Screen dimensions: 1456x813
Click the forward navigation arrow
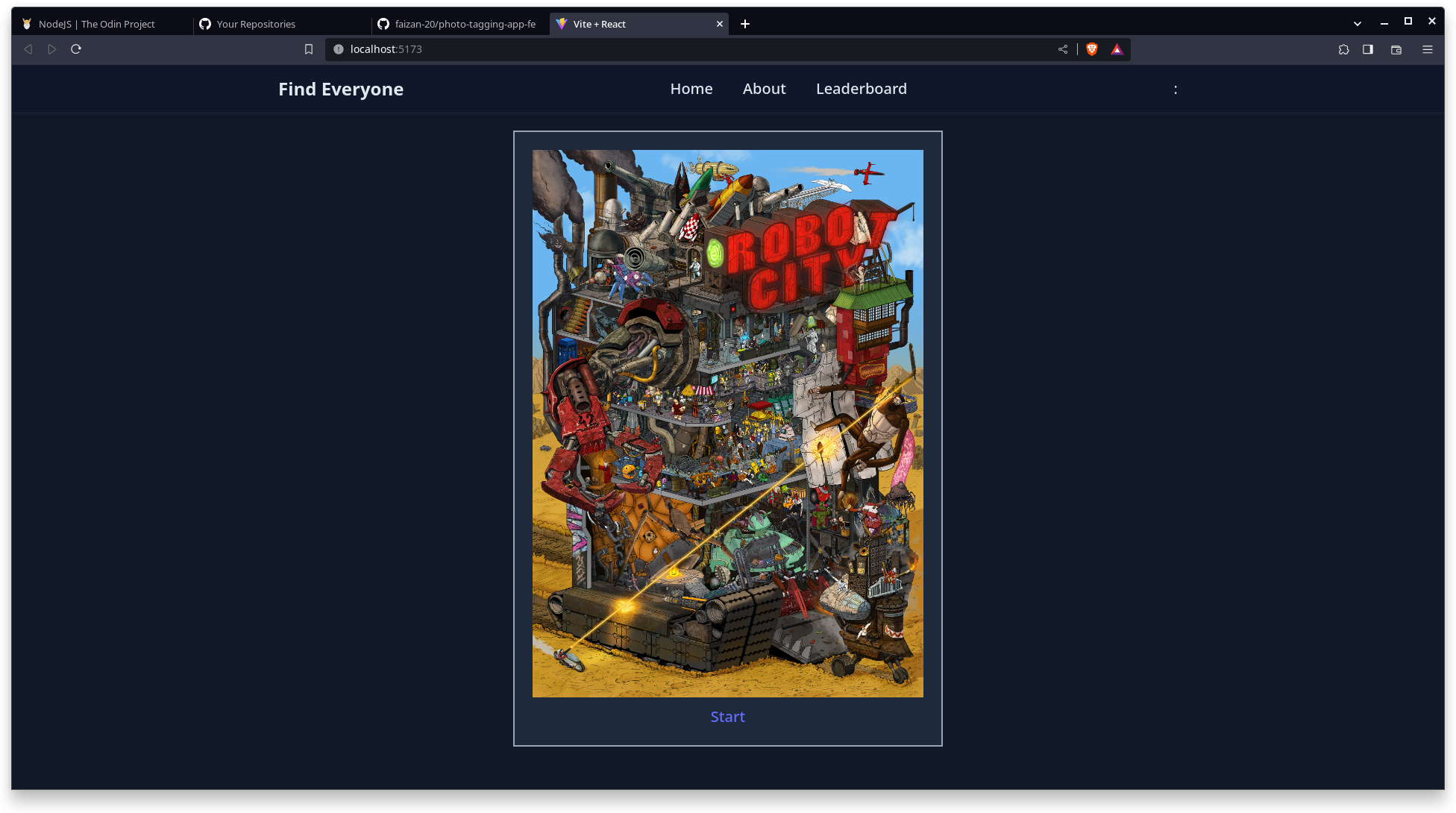point(52,49)
